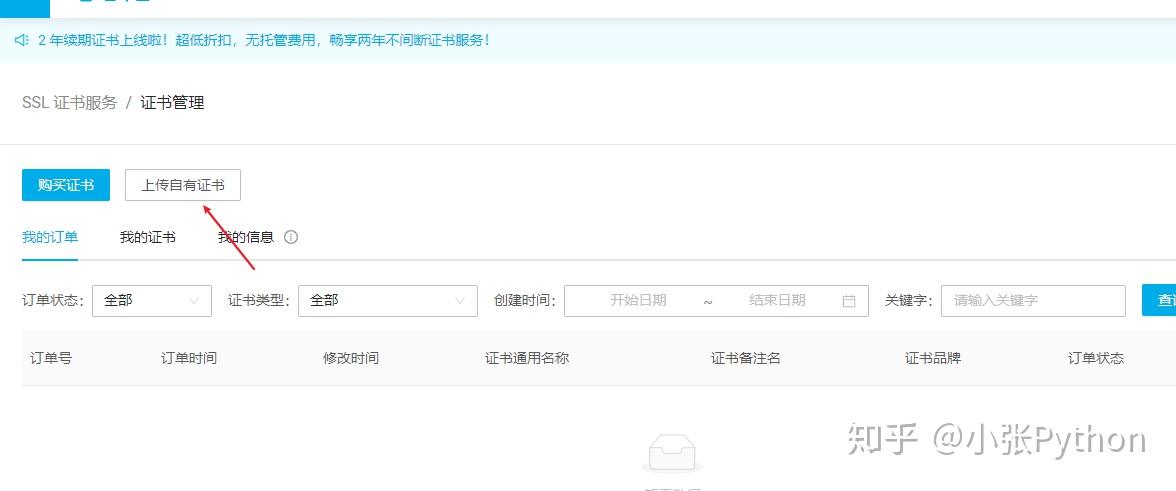The image size is (1176, 491).
Task: Open the SSL 证书服务 breadcrumb link
Action: (x=70, y=103)
